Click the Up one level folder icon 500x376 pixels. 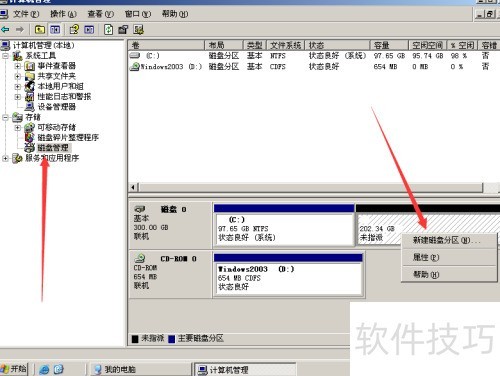point(40,30)
